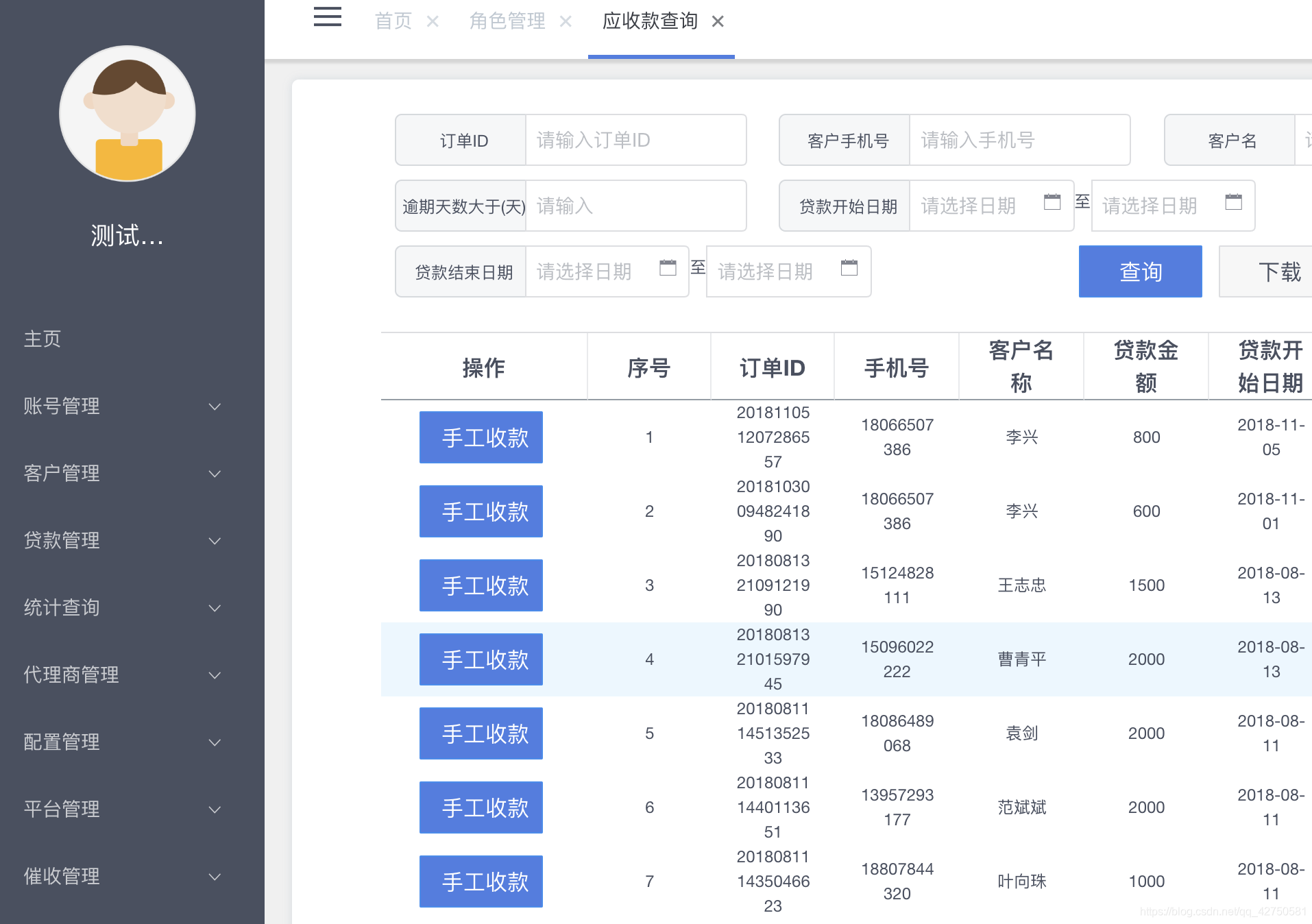Select order ID 2018081114401136 51 cell
The height and width of the screenshot is (924, 1312).
773,807
